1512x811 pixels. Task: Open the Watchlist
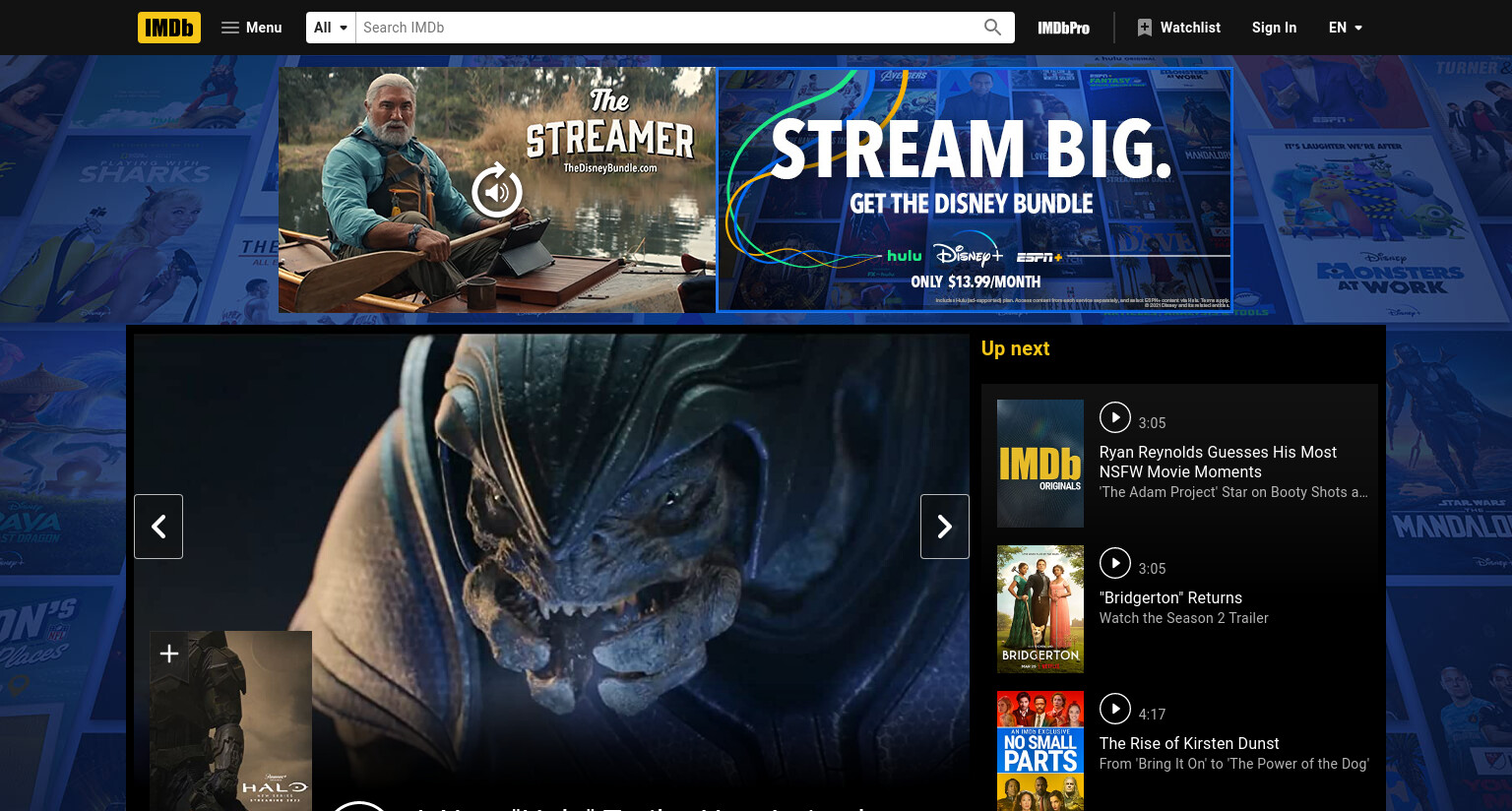point(1179,28)
